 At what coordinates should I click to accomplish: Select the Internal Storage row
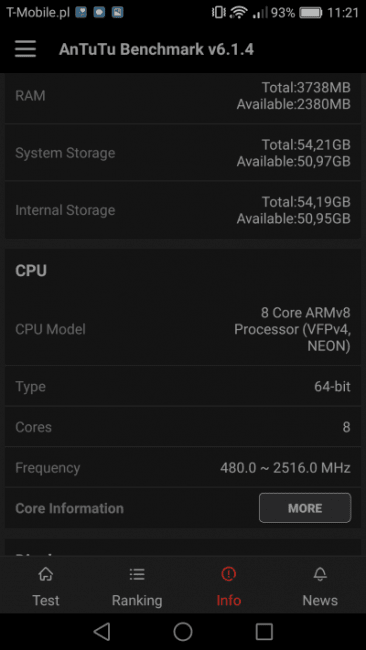click(183, 210)
